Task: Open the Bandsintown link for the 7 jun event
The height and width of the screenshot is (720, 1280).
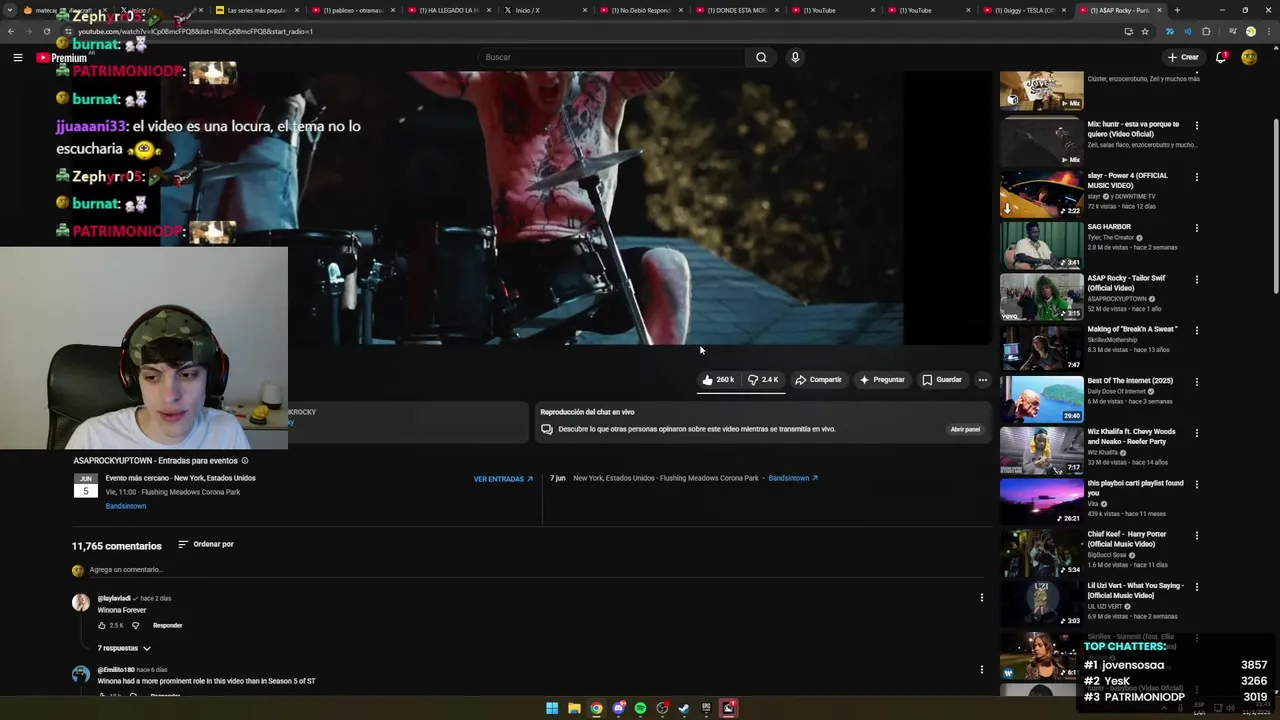Action: tap(793, 478)
